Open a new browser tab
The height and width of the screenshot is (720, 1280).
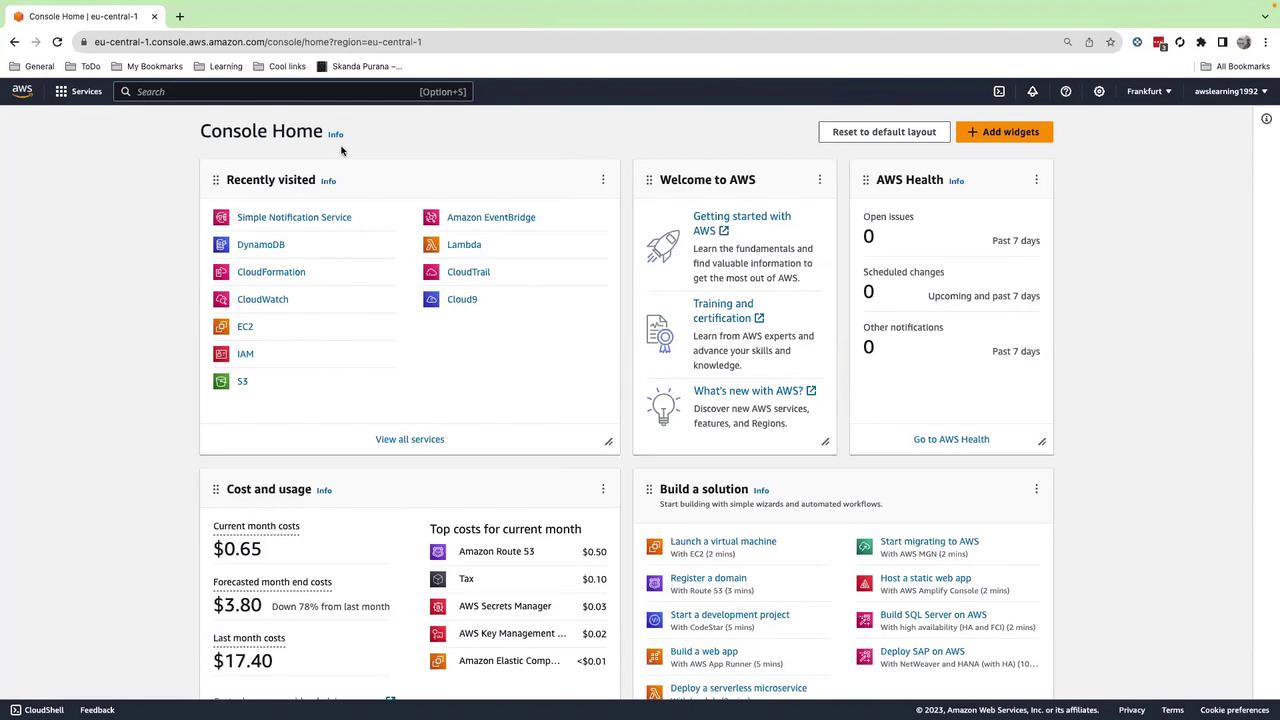(x=180, y=16)
